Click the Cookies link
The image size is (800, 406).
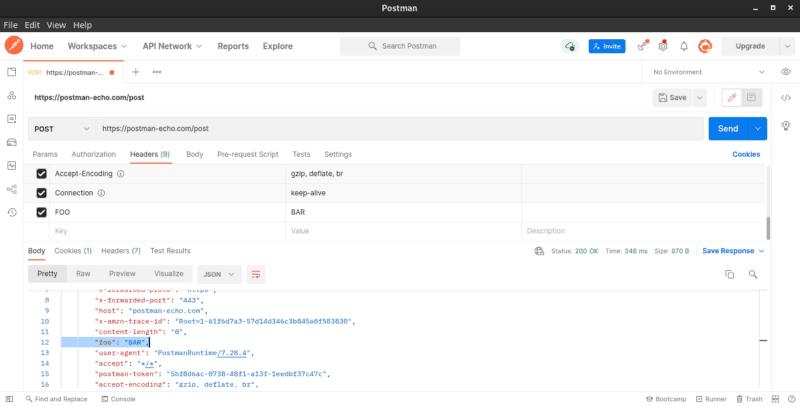[x=746, y=155]
